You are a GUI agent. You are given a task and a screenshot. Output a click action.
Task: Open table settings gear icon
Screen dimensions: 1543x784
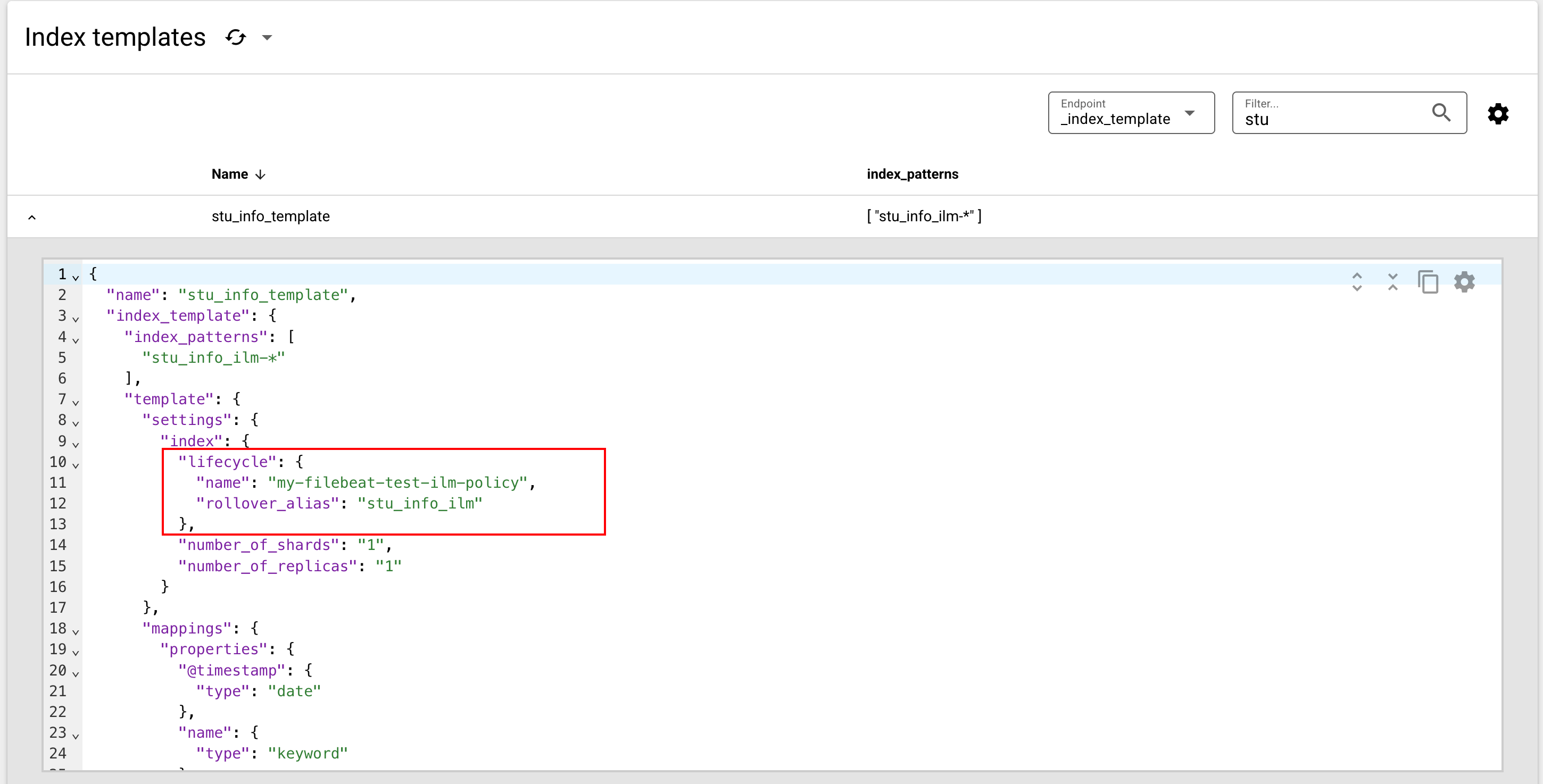point(1498,113)
